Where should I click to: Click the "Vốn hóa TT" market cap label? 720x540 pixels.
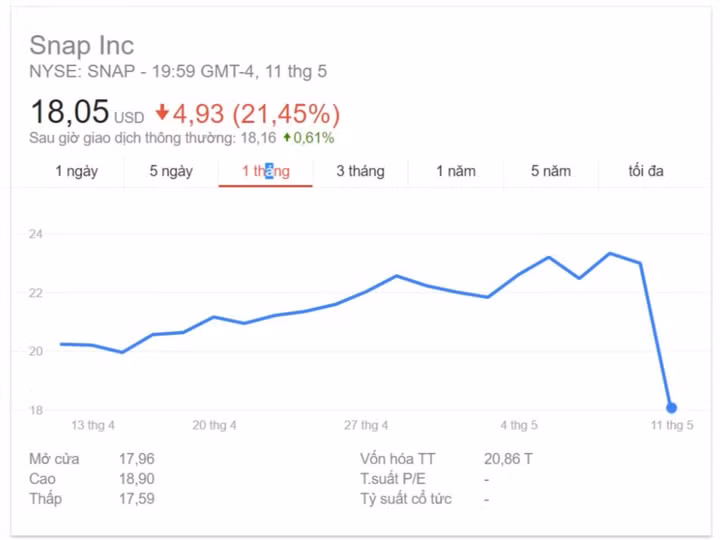coord(398,459)
